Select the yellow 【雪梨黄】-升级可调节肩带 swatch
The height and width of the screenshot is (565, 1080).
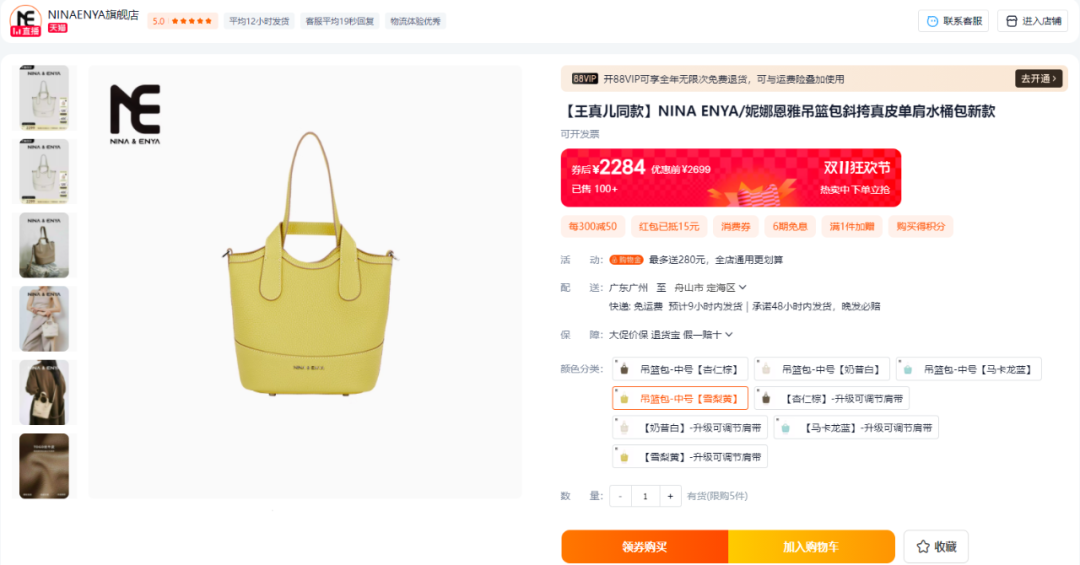pos(689,457)
